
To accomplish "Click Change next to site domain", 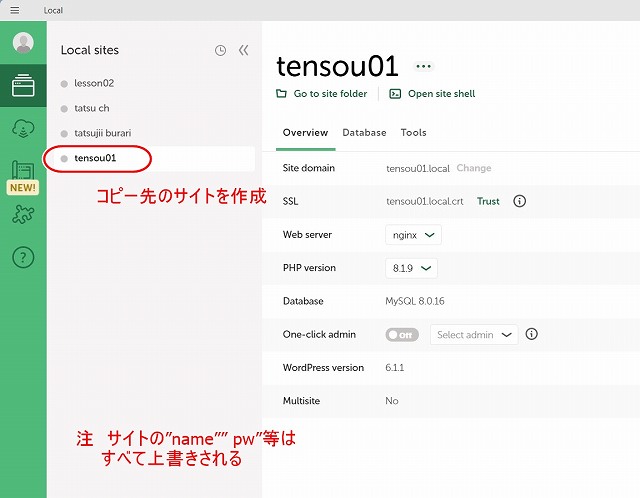I will [x=474, y=168].
